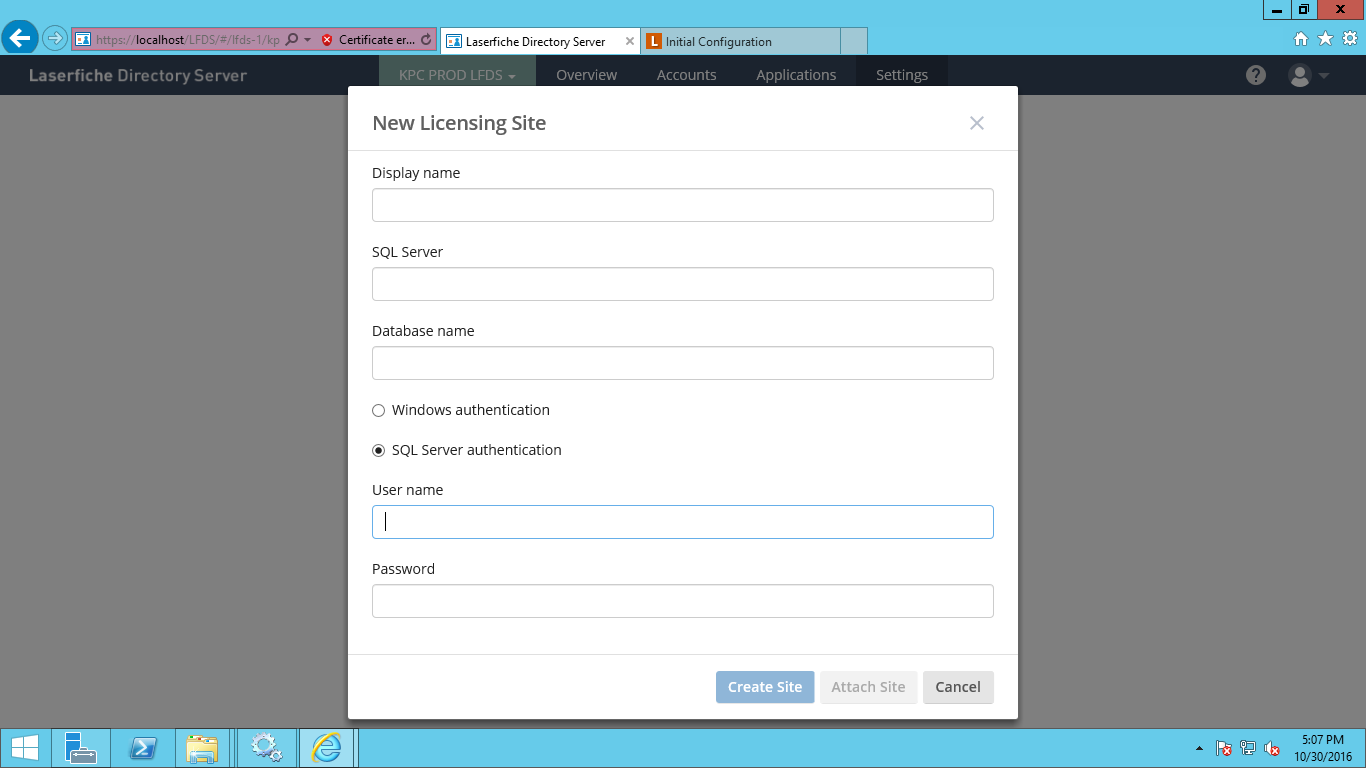Launch Server Manager from taskbar
This screenshot has width=1366, height=768.
pyautogui.click(x=81, y=748)
